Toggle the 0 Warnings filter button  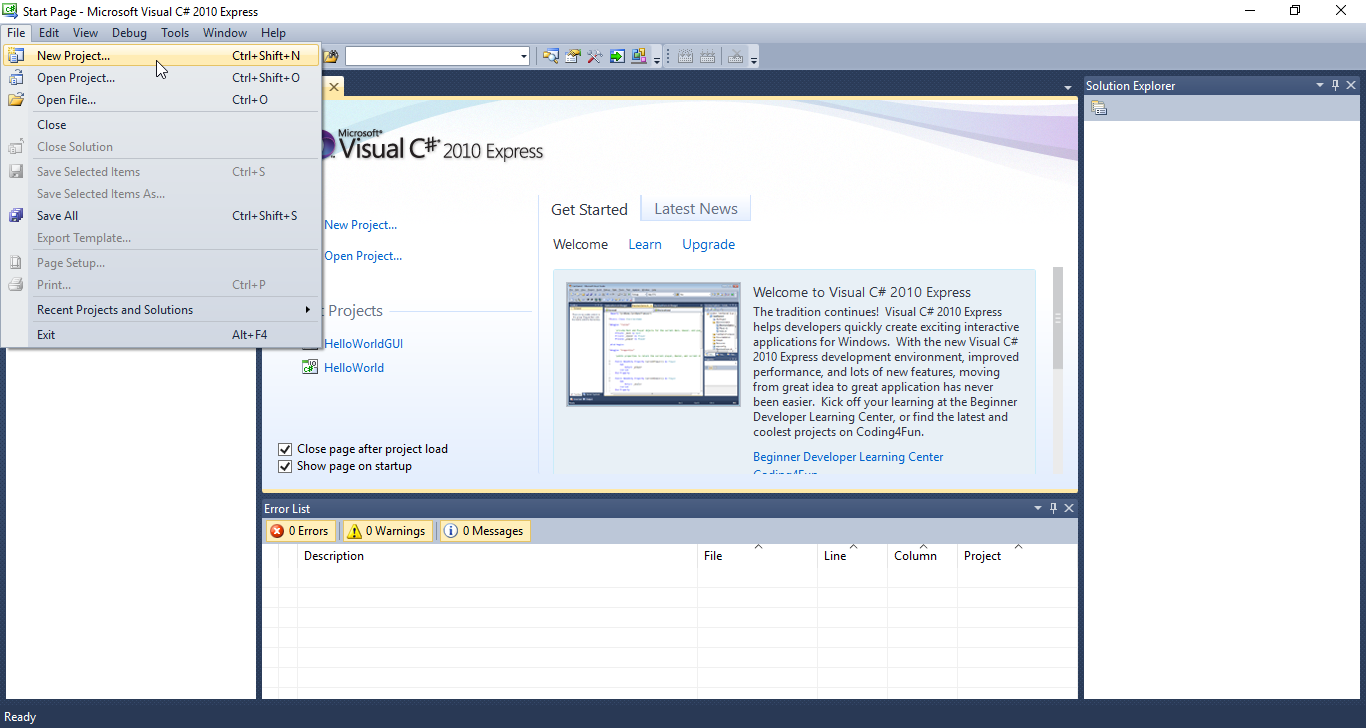pos(387,531)
